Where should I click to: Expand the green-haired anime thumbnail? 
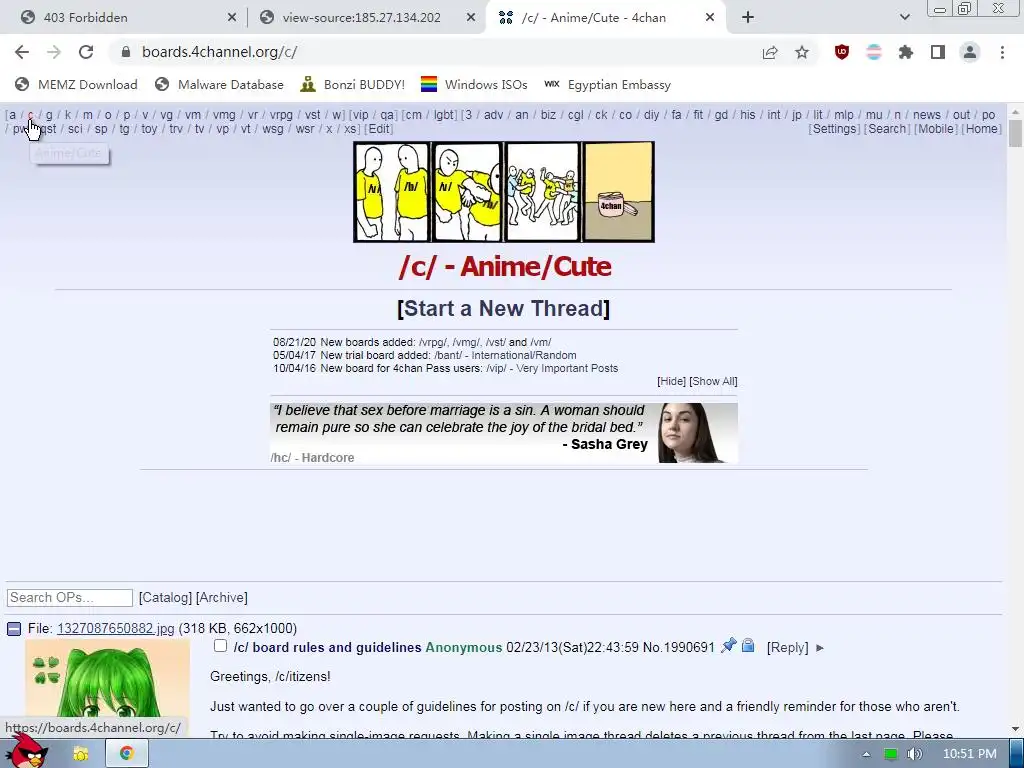(108, 686)
